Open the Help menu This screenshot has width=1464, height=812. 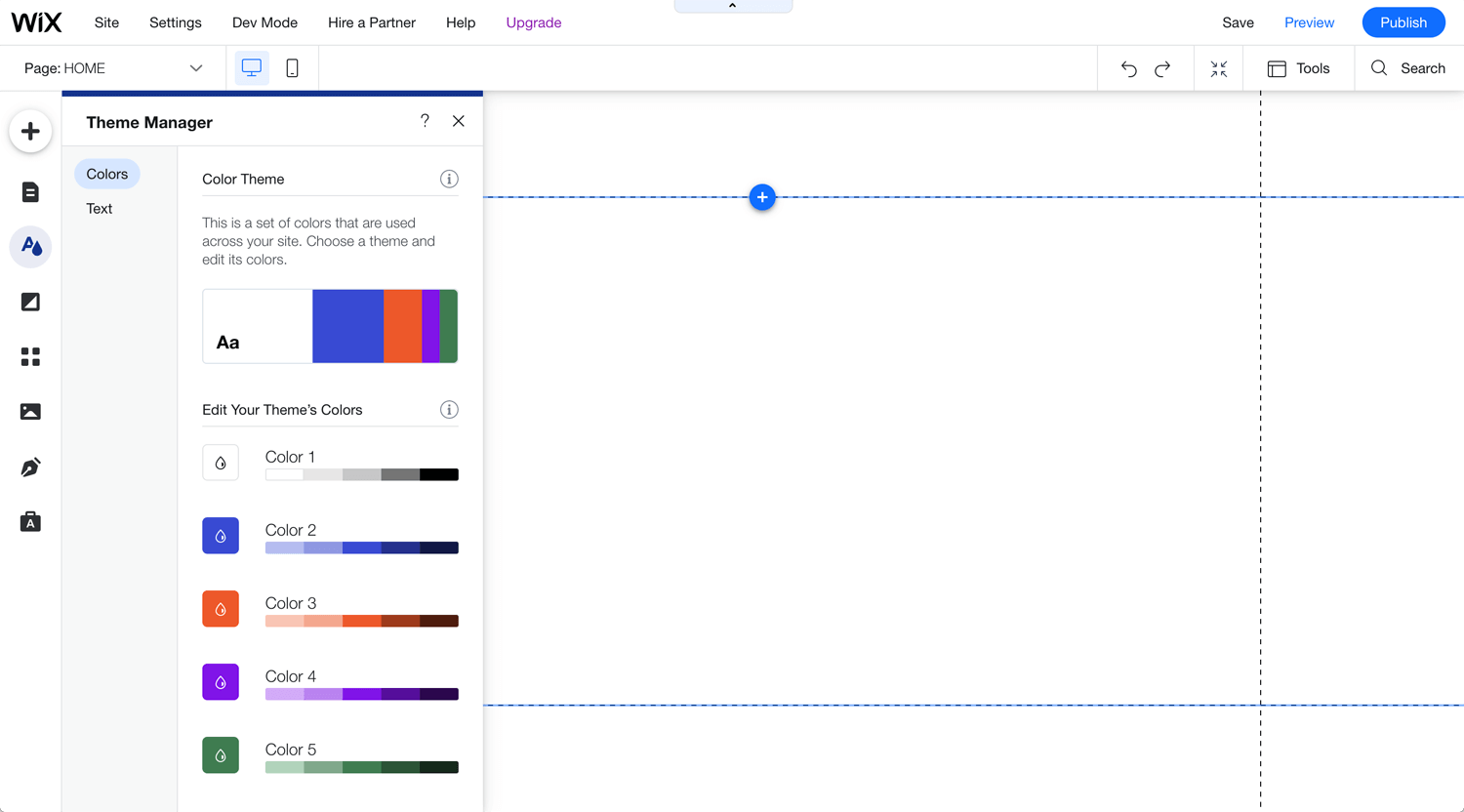coord(461,22)
